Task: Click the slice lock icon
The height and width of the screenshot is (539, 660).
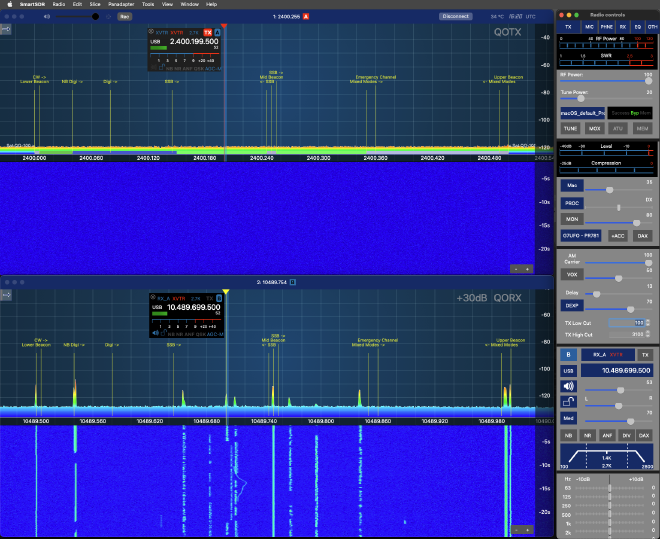Action: [x=568, y=401]
